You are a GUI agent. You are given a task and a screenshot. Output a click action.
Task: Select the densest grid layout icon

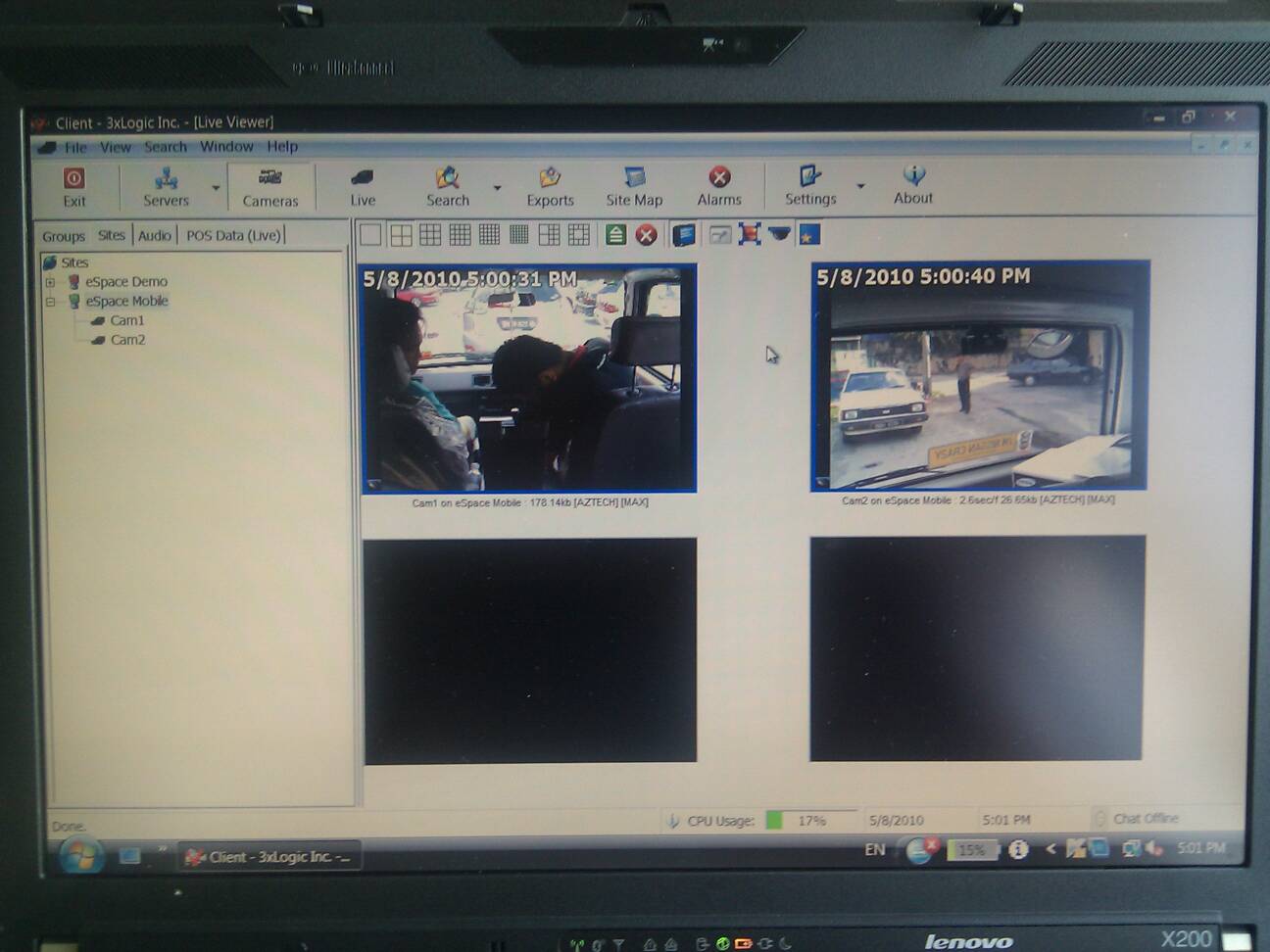(x=519, y=234)
